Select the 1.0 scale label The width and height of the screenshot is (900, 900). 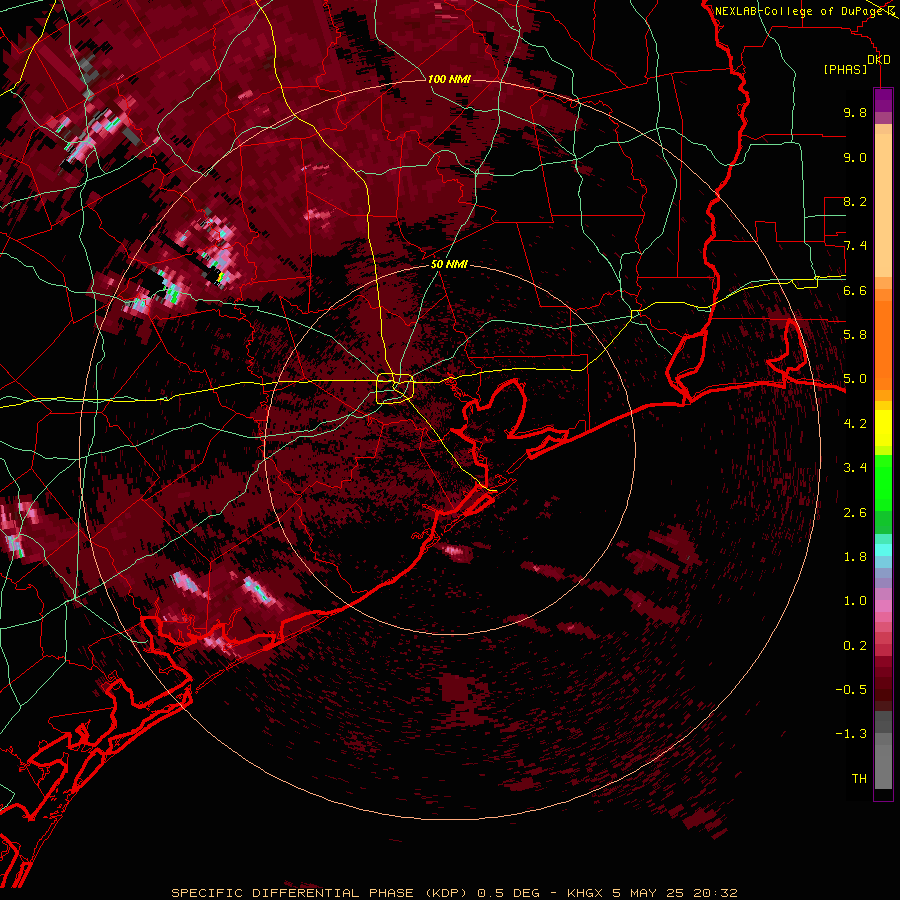click(x=855, y=601)
